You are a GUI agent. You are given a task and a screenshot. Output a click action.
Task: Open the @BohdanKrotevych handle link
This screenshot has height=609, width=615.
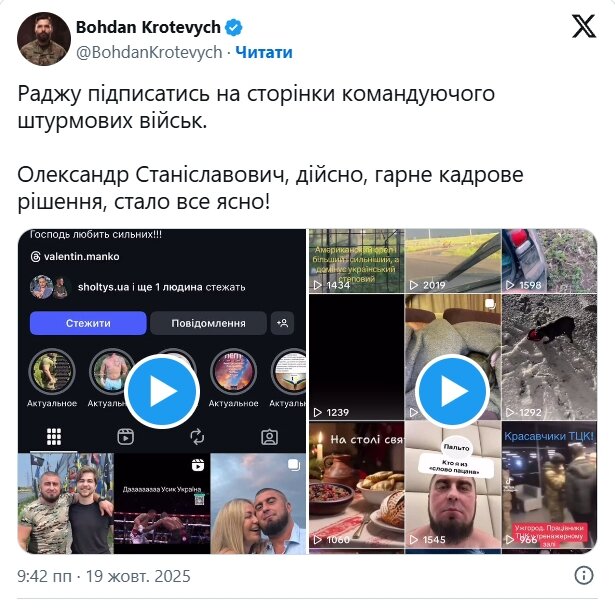149,53
